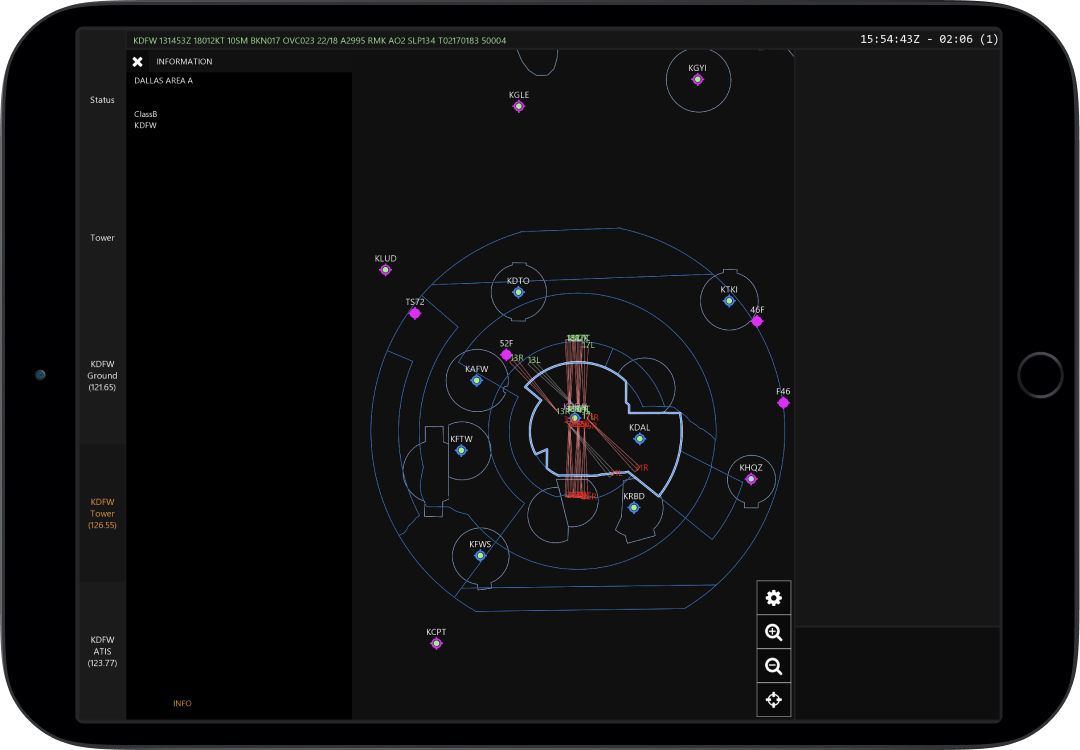1080x750 pixels.
Task: Close the INFORMATION panel with the X
Action: [137, 61]
